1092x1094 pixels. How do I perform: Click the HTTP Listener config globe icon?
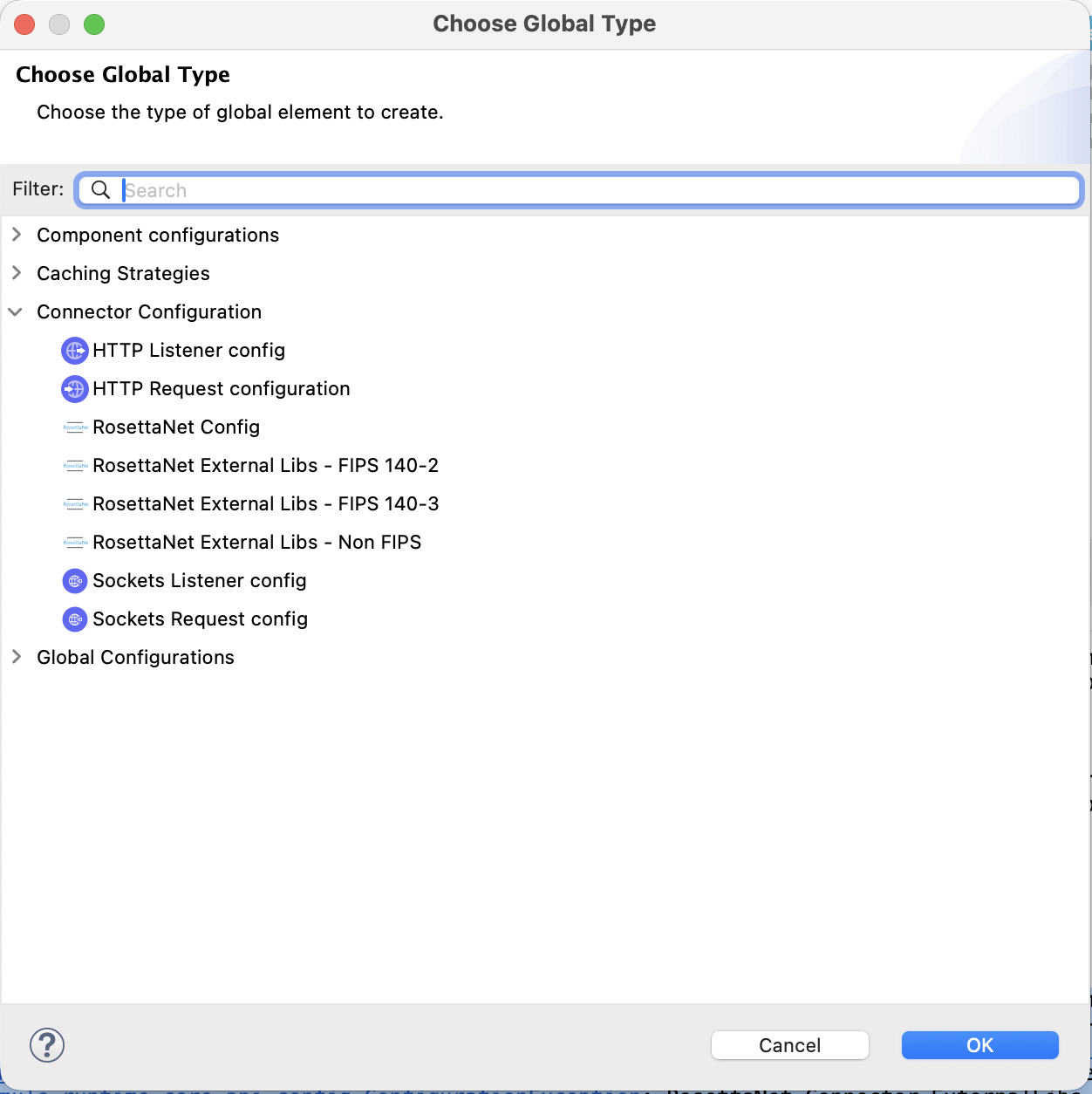[75, 351]
